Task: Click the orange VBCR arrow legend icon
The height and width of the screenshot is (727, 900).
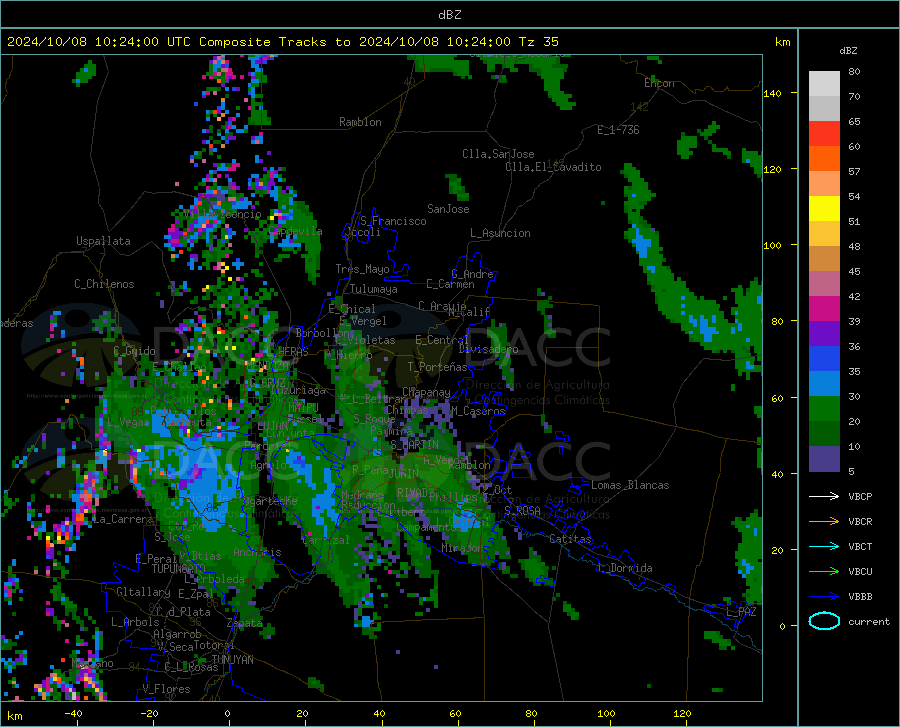Action: [824, 521]
